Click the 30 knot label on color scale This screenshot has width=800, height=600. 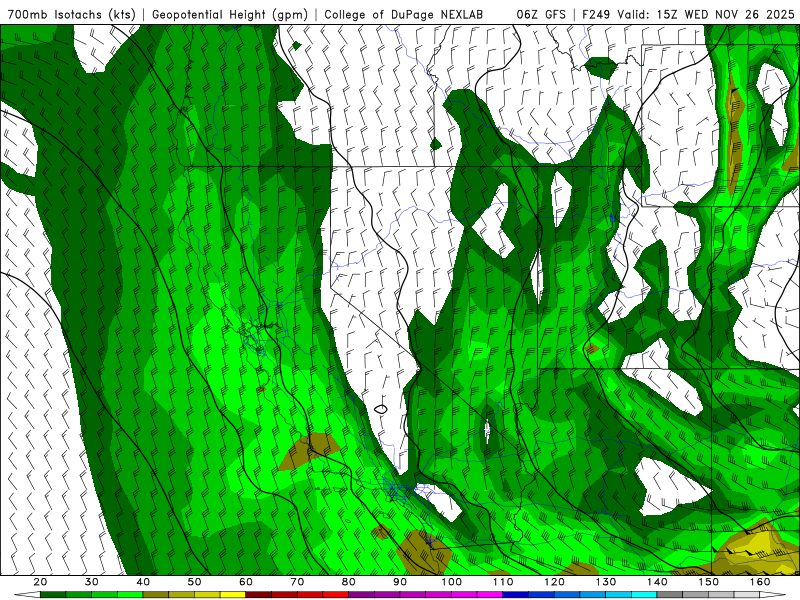click(91, 582)
